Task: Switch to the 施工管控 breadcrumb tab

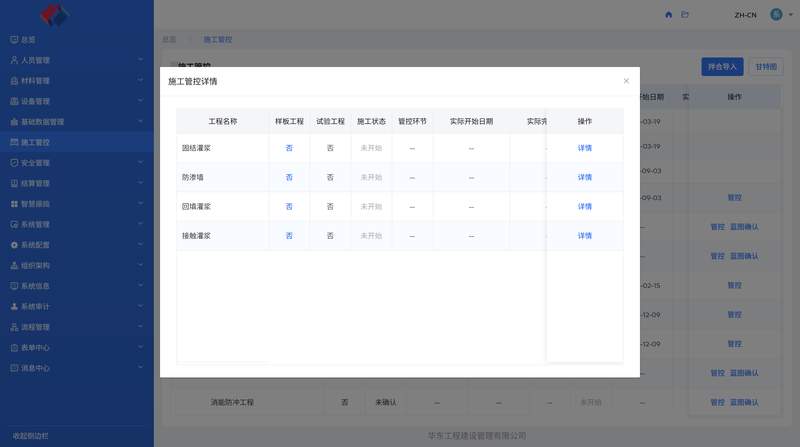Action: [218, 39]
